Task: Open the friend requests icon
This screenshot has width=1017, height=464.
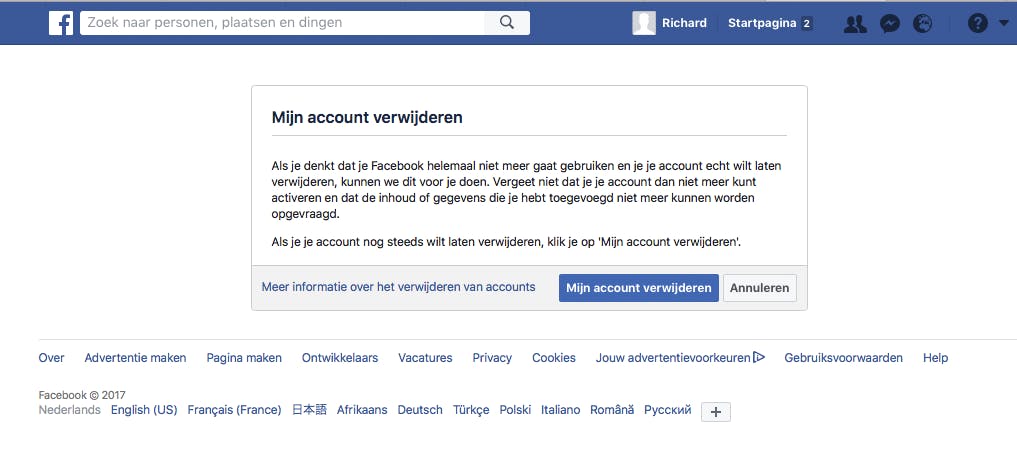Action: 855,24
